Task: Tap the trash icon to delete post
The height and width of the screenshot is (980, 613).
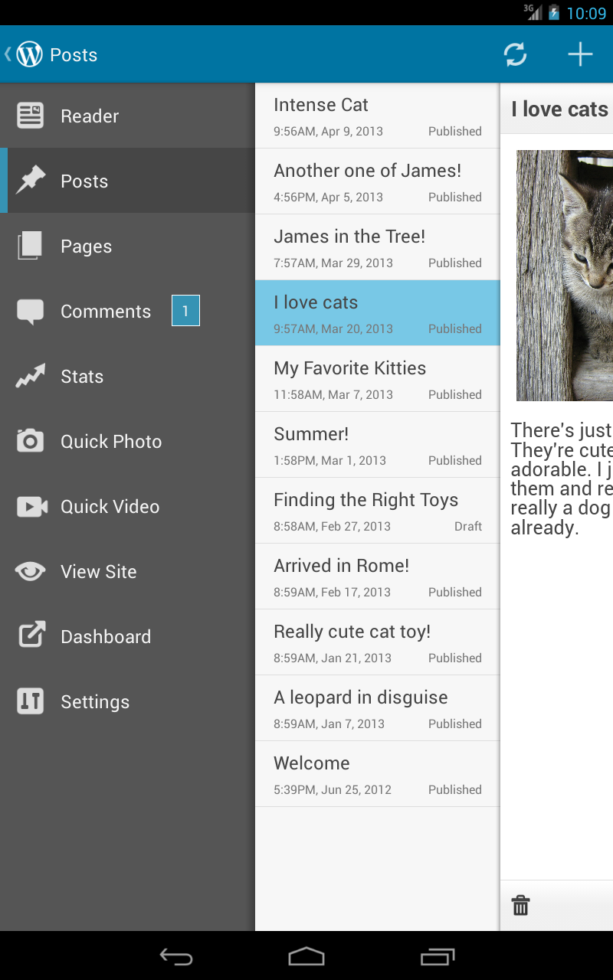Action: click(520, 906)
